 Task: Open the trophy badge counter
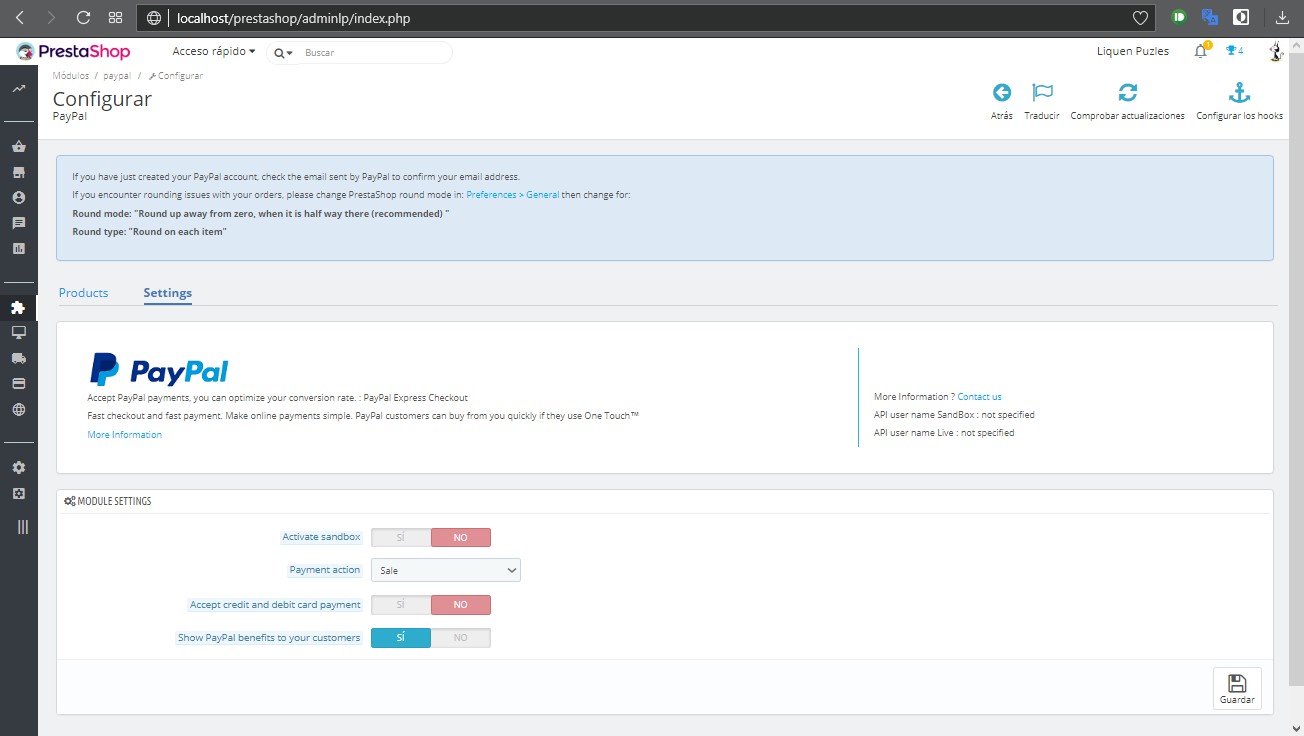click(1235, 51)
